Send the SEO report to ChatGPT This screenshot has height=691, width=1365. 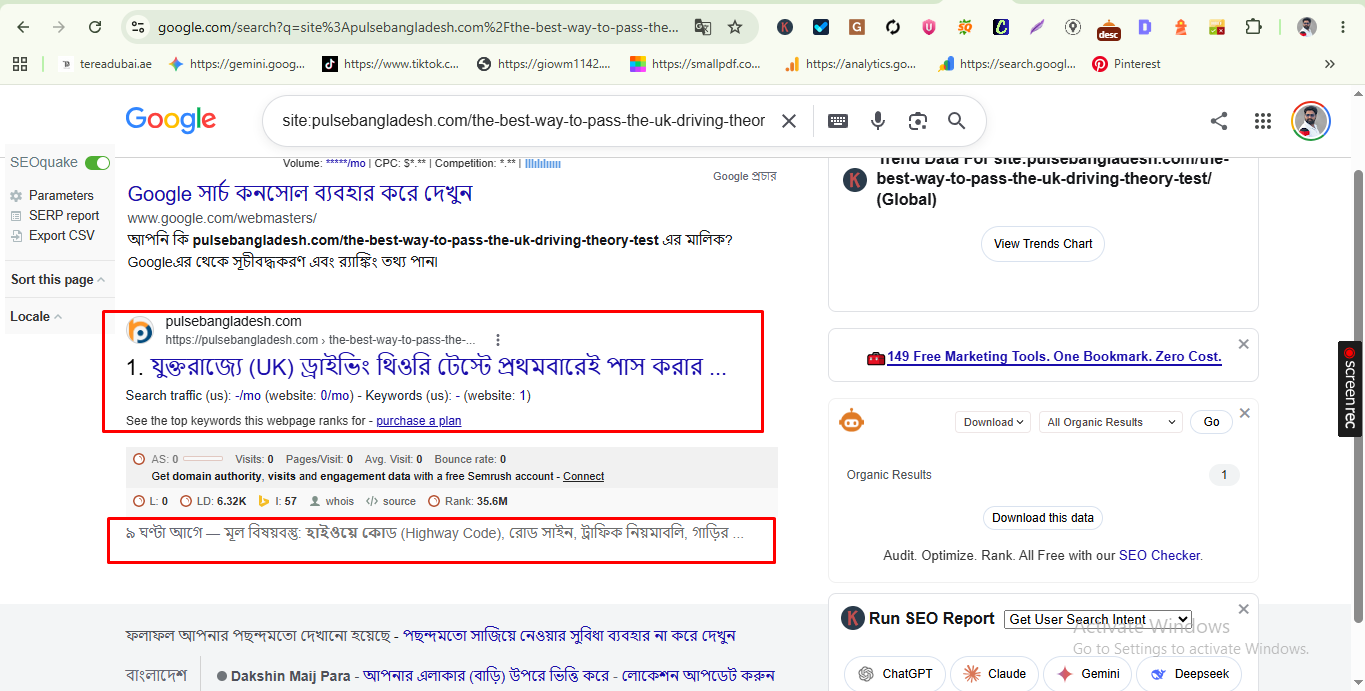pyautogui.click(x=895, y=674)
